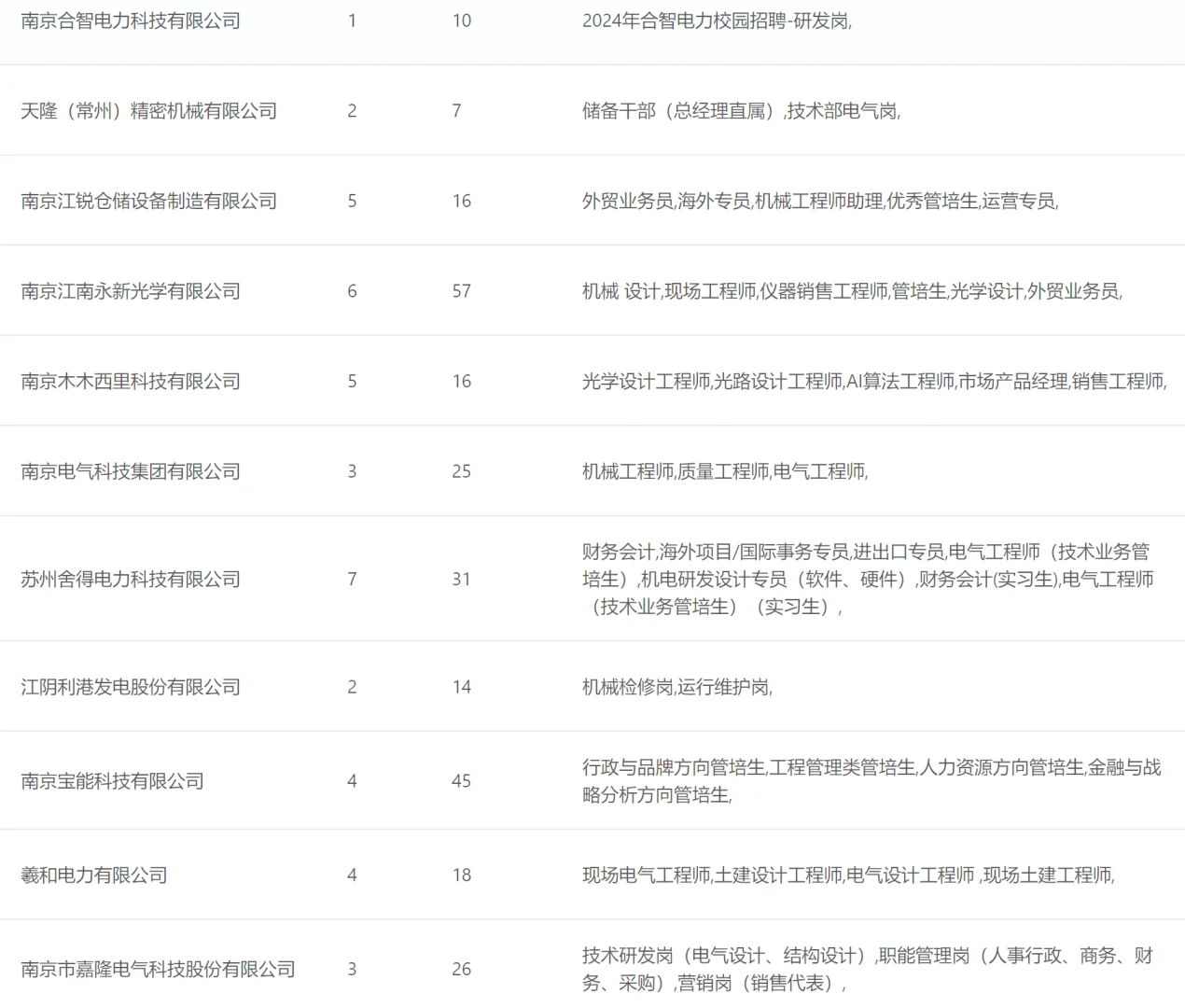Click positions text starting 现场电气工程师,土建设计工程师
The height and width of the screenshot is (1008, 1185).
click(848, 875)
